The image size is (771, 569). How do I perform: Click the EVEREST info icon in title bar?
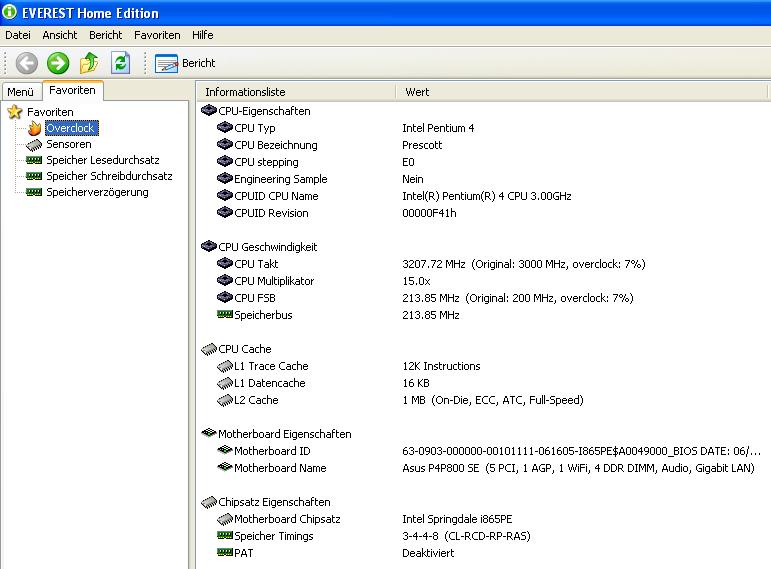(x=9, y=12)
